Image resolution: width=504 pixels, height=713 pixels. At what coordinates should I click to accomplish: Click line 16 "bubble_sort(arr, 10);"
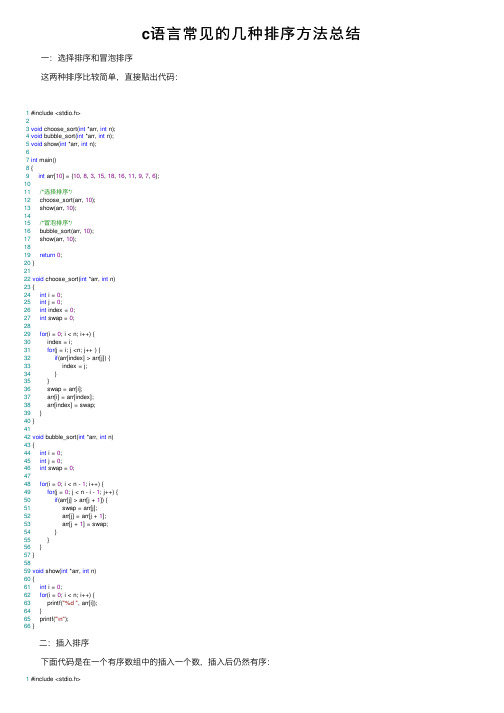66,231
